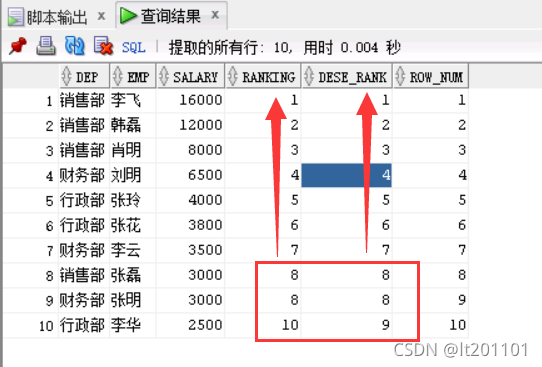Select employee cell 张花
Viewport: 542px width, 367px height.
[x=133, y=225]
